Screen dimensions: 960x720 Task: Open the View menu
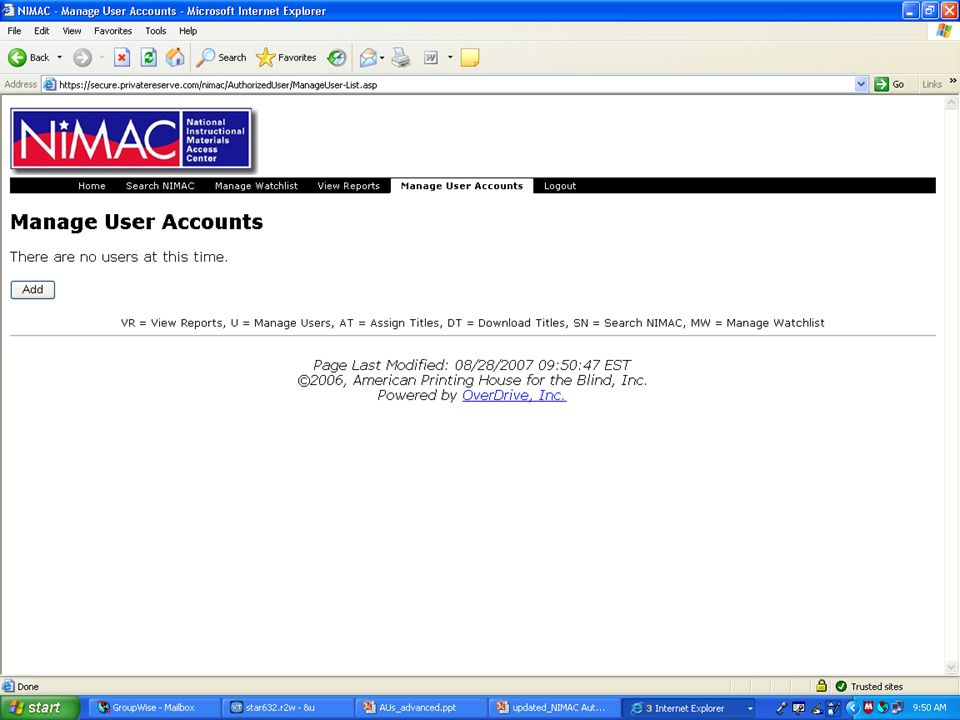tap(72, 31)
